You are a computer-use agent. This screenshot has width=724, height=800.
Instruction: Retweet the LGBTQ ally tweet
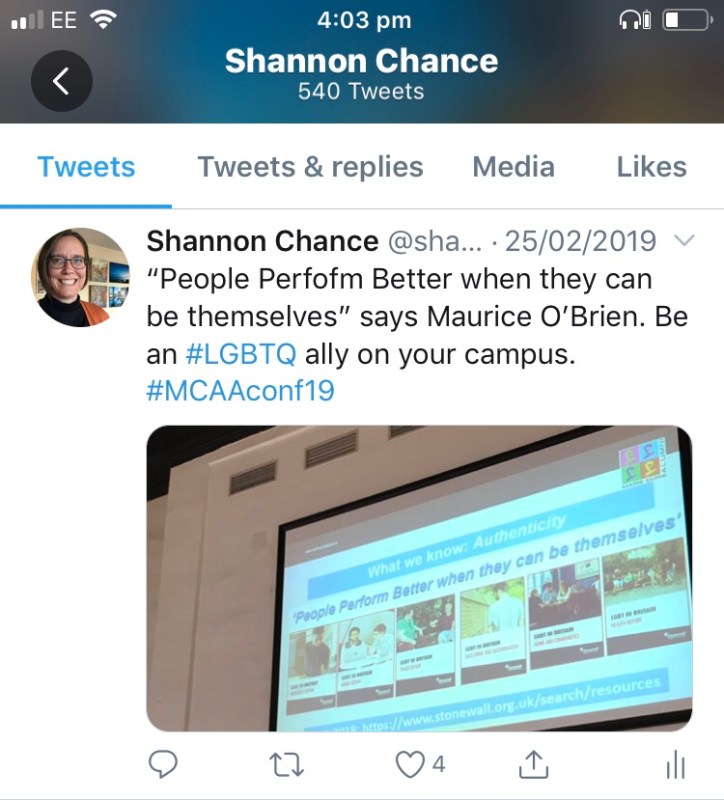click(287, 765)
